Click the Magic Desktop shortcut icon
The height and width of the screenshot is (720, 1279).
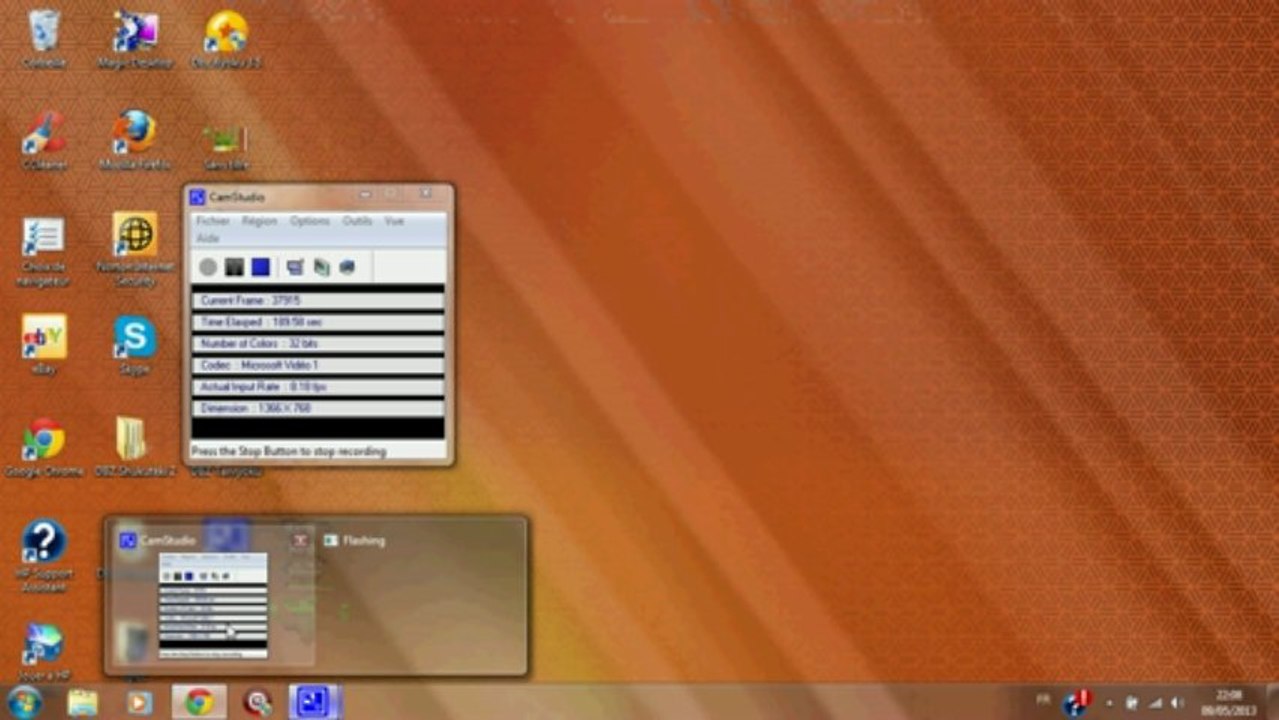(135, 39)
